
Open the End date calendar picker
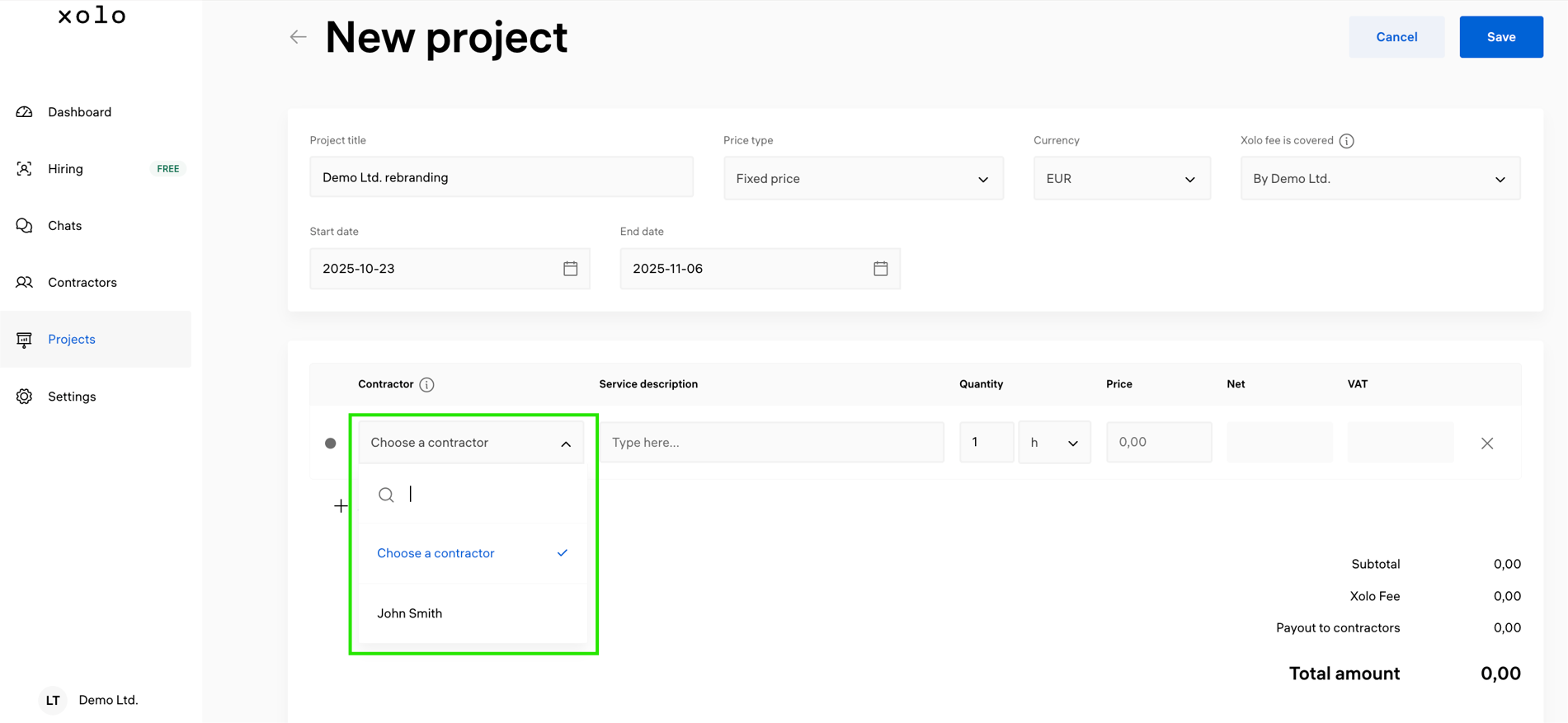click(880, 269)
